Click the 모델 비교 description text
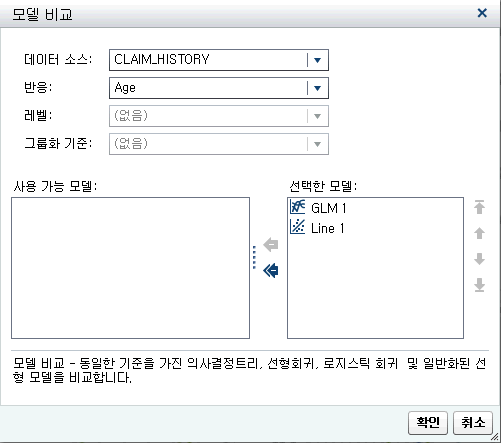This screenshot has width=501, height=443. tap(250, 370)
